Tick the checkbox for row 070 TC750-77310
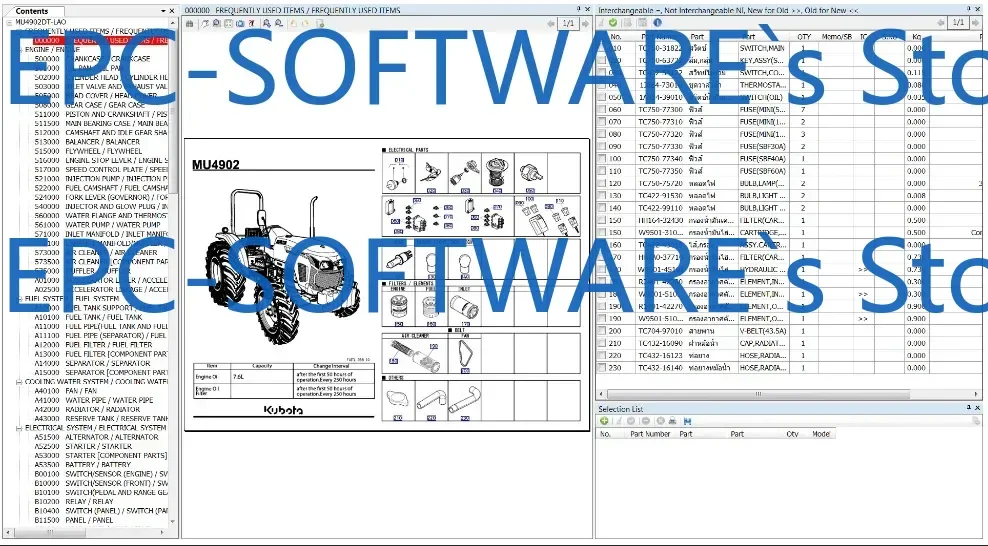The width and height of the screenshot is (988, 546). tap(602, 122)
